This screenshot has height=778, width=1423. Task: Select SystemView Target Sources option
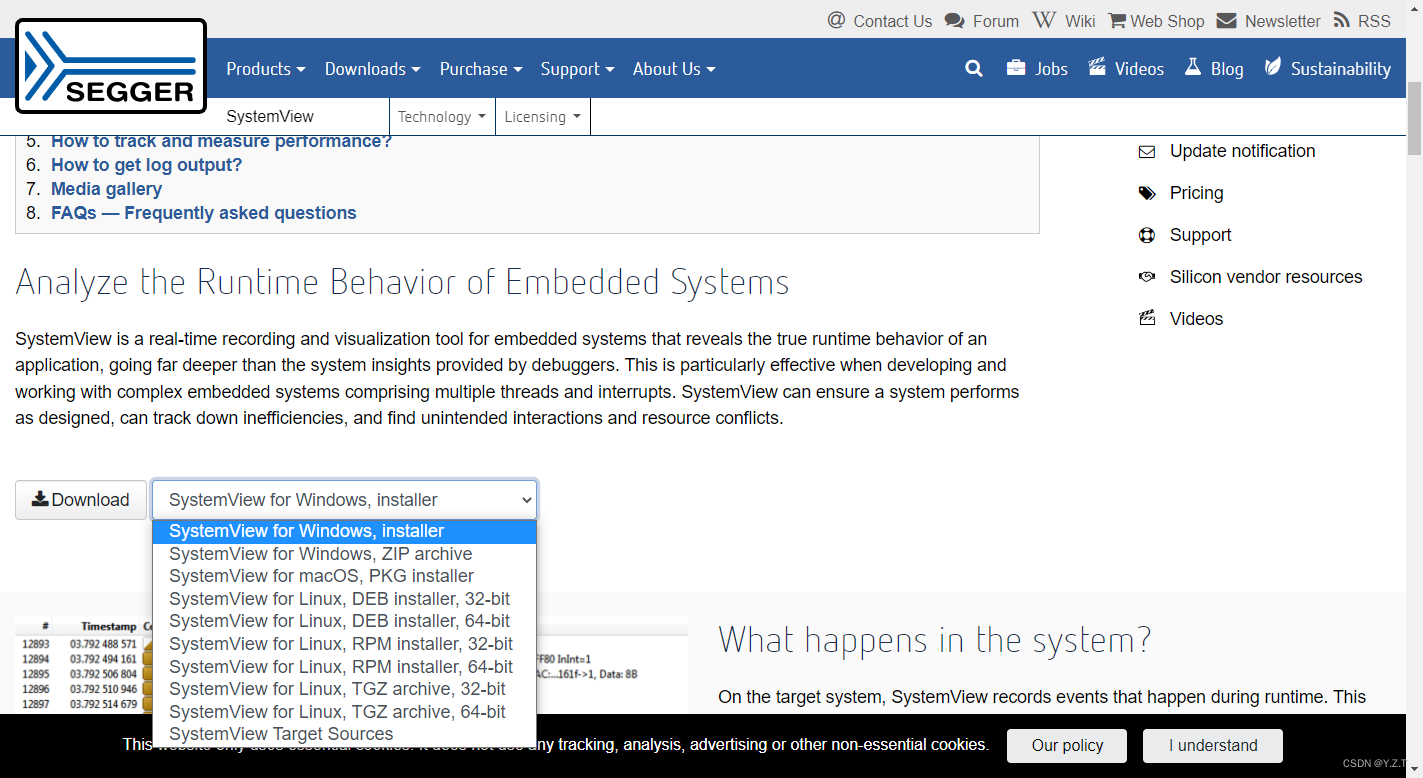[344, 734]
